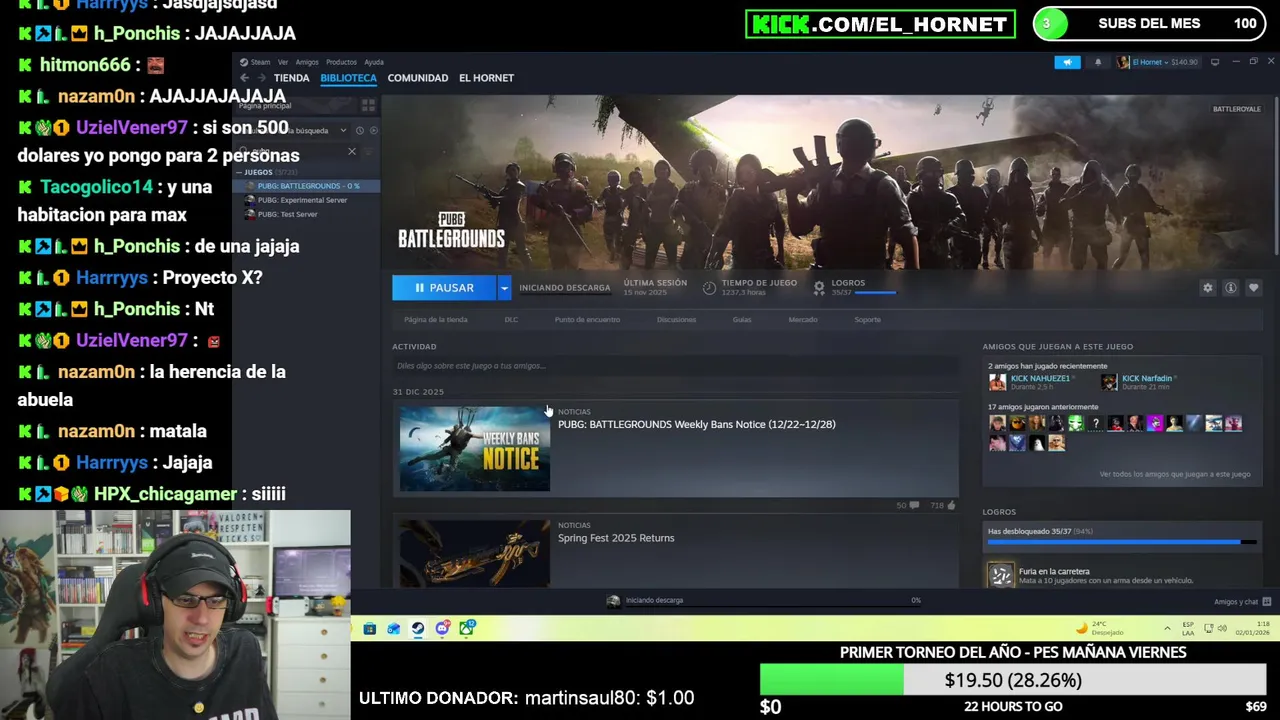Open Outlook from the taskbar
Viewport: 1280px width, 720px height.
point(394,629)
